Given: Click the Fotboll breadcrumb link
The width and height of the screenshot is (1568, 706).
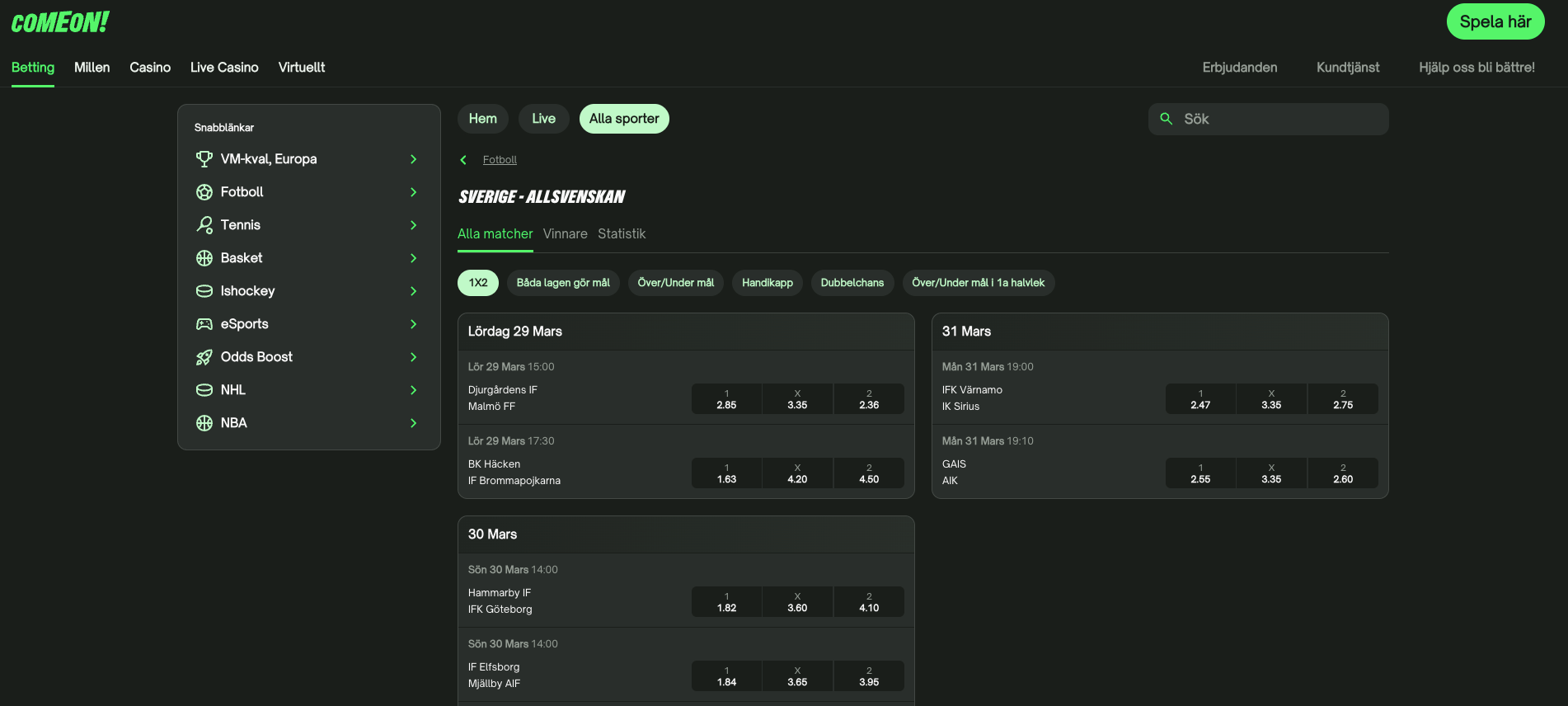Looking at the screenshot, I should [x=500, y=160].
